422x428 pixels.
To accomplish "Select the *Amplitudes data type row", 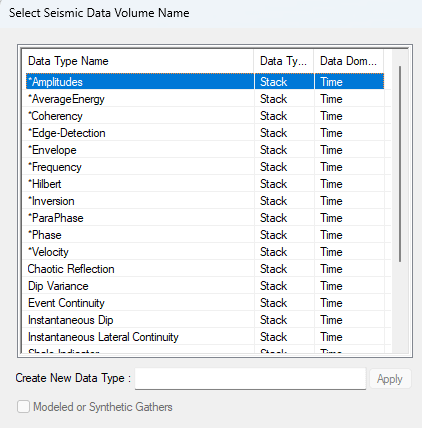I will 205,82.
